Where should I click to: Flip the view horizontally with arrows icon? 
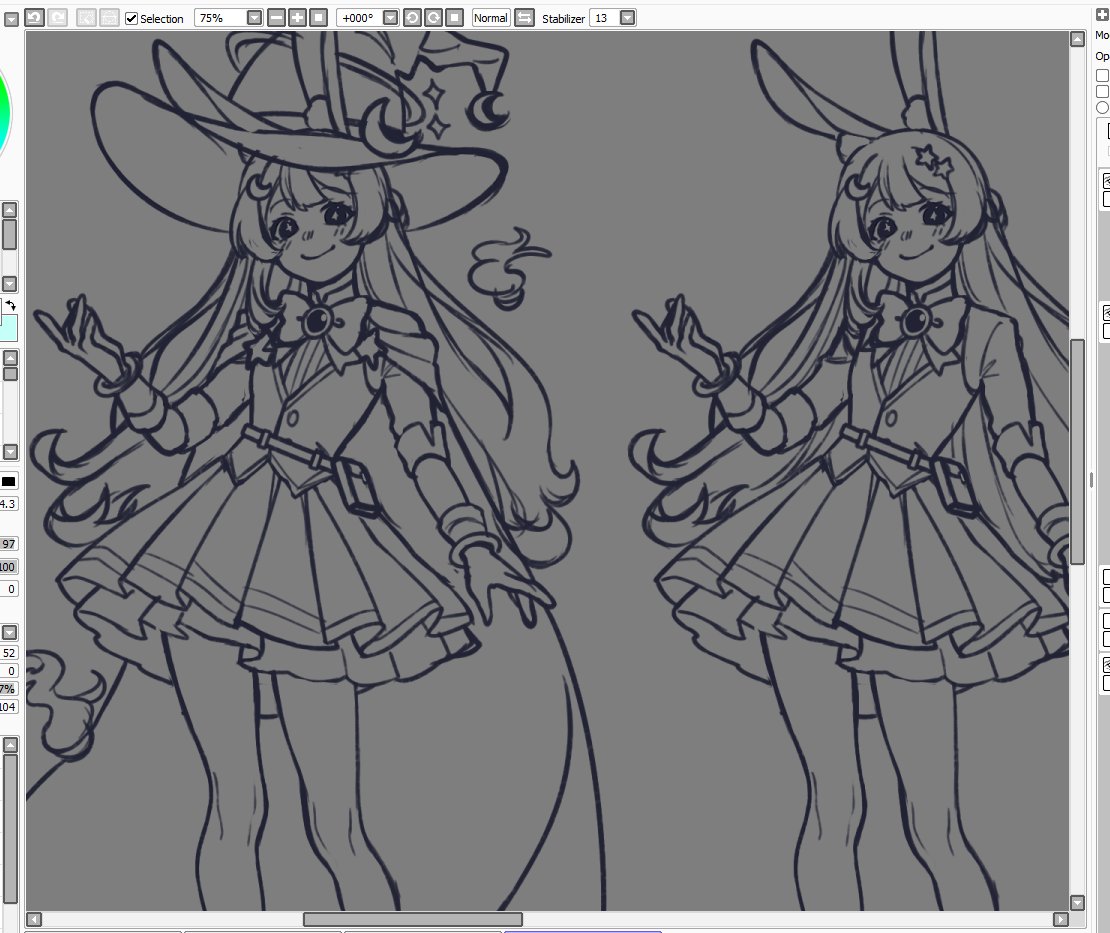point(524,18)
